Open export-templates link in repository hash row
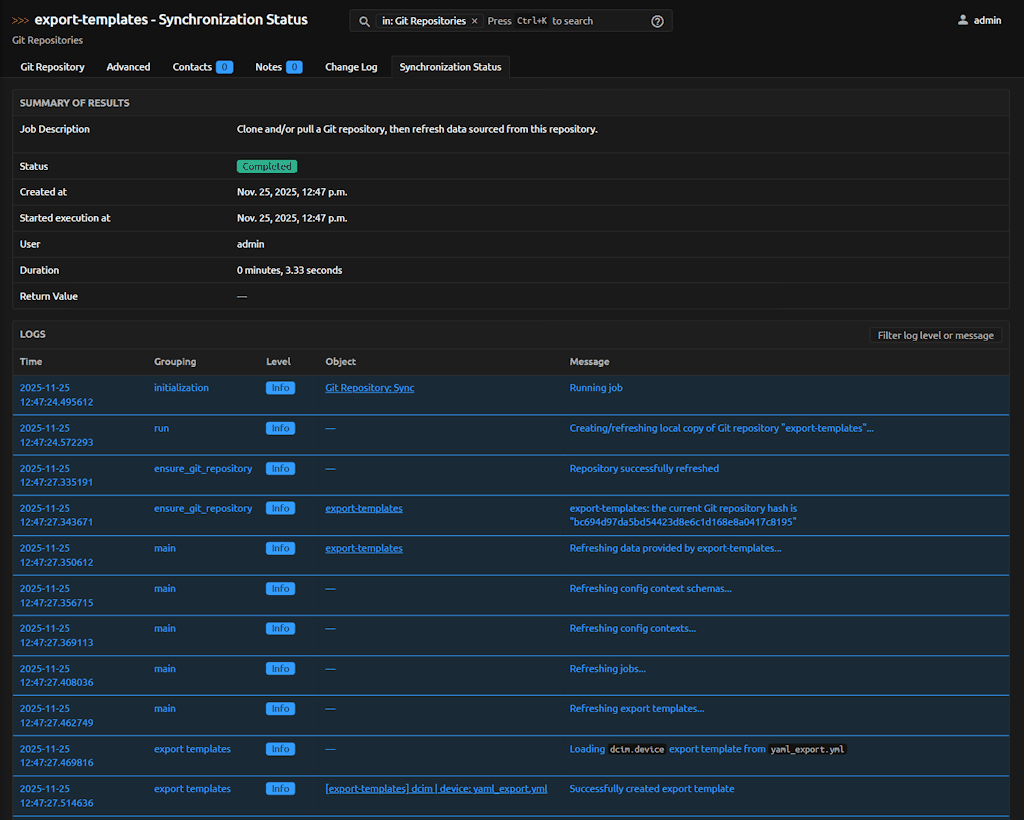Screen dimensions: 1024x820 pyautogui.click(x=364, y=508)
